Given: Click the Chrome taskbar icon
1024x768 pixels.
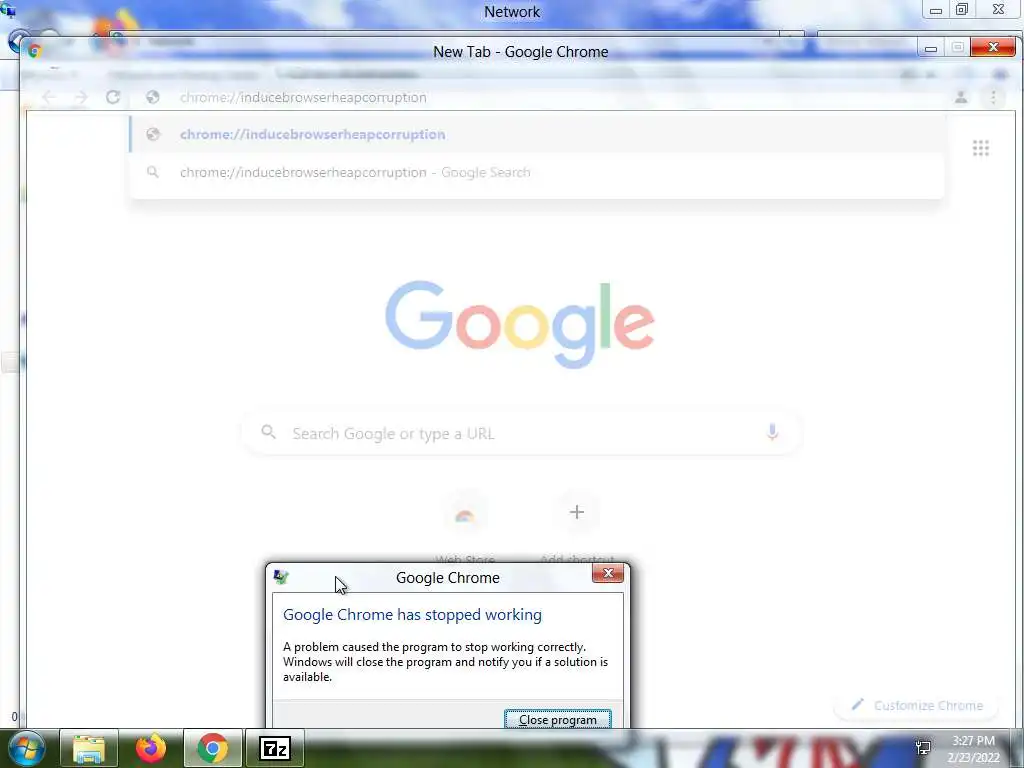Looking at the screenshot, I should click(212, 748).
